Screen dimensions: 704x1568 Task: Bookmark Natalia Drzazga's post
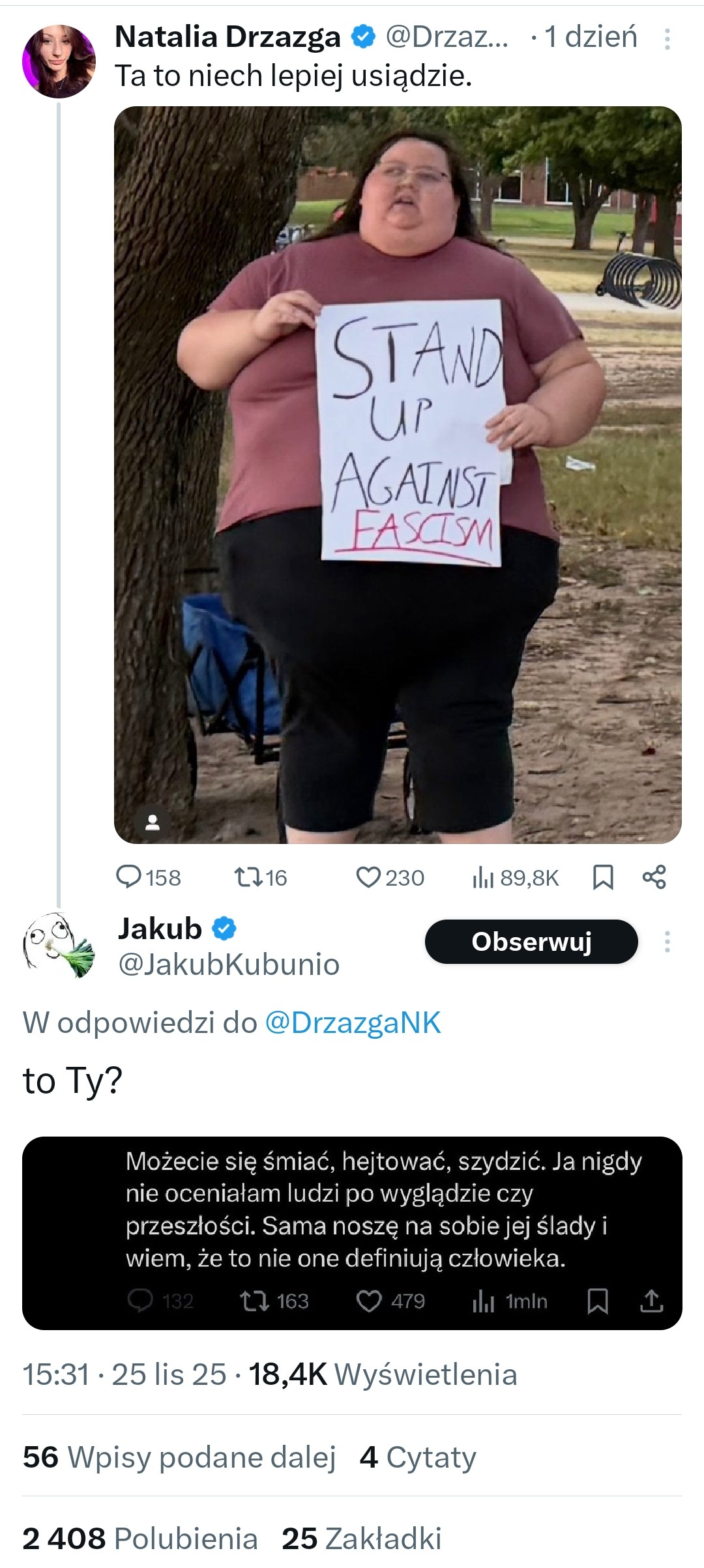[603, 877]
